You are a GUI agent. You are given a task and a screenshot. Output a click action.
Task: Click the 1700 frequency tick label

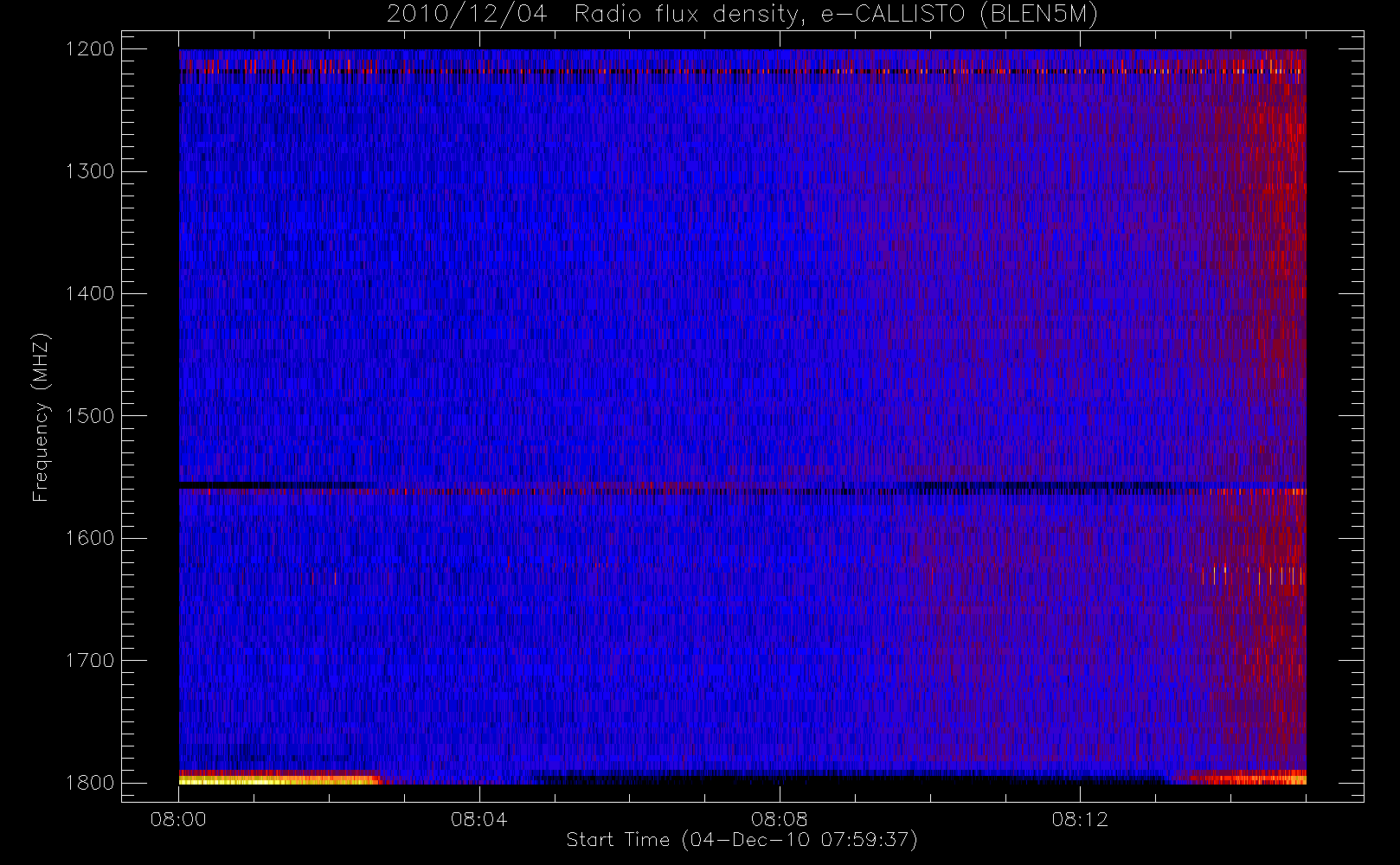(90, 660)
